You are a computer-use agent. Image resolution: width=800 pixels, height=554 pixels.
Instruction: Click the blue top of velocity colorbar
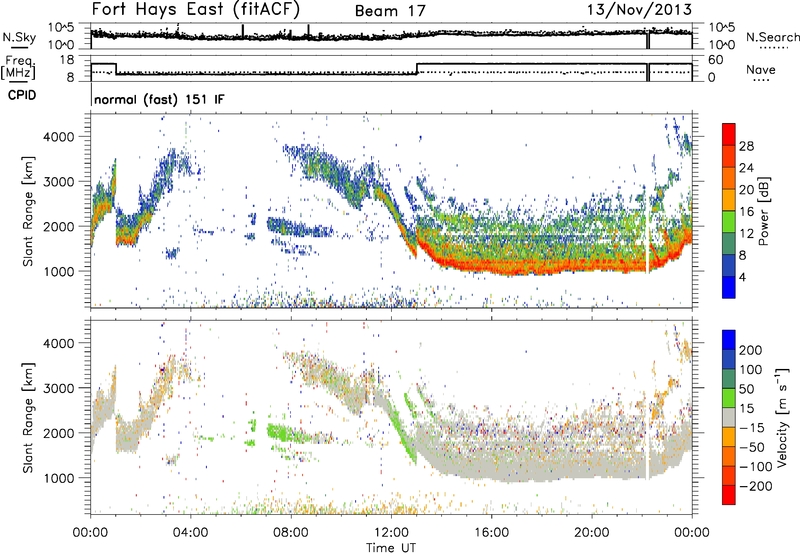[729, 340]
